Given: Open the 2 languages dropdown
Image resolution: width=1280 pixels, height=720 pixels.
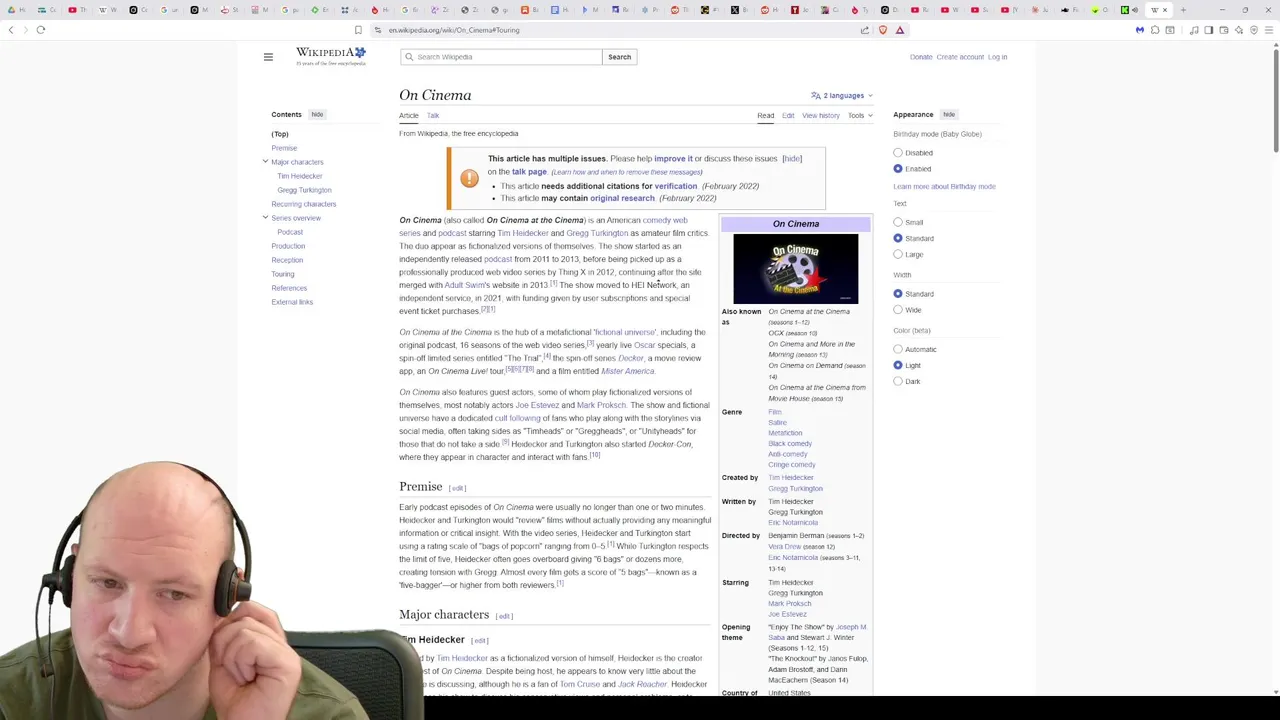Looking at the screenshot, I should click(x=842, y=96).
